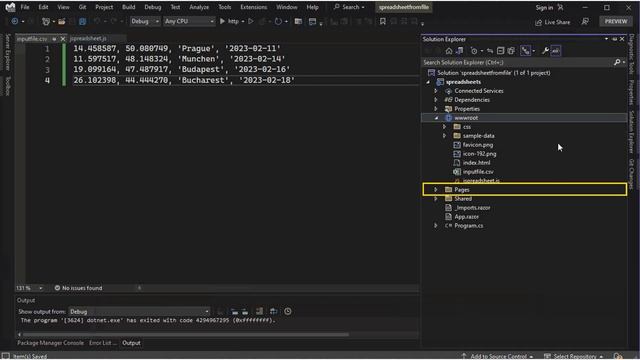Click the clock timestamp icon in Output panel
Screen dimensions: 640x360
(288, 311)
